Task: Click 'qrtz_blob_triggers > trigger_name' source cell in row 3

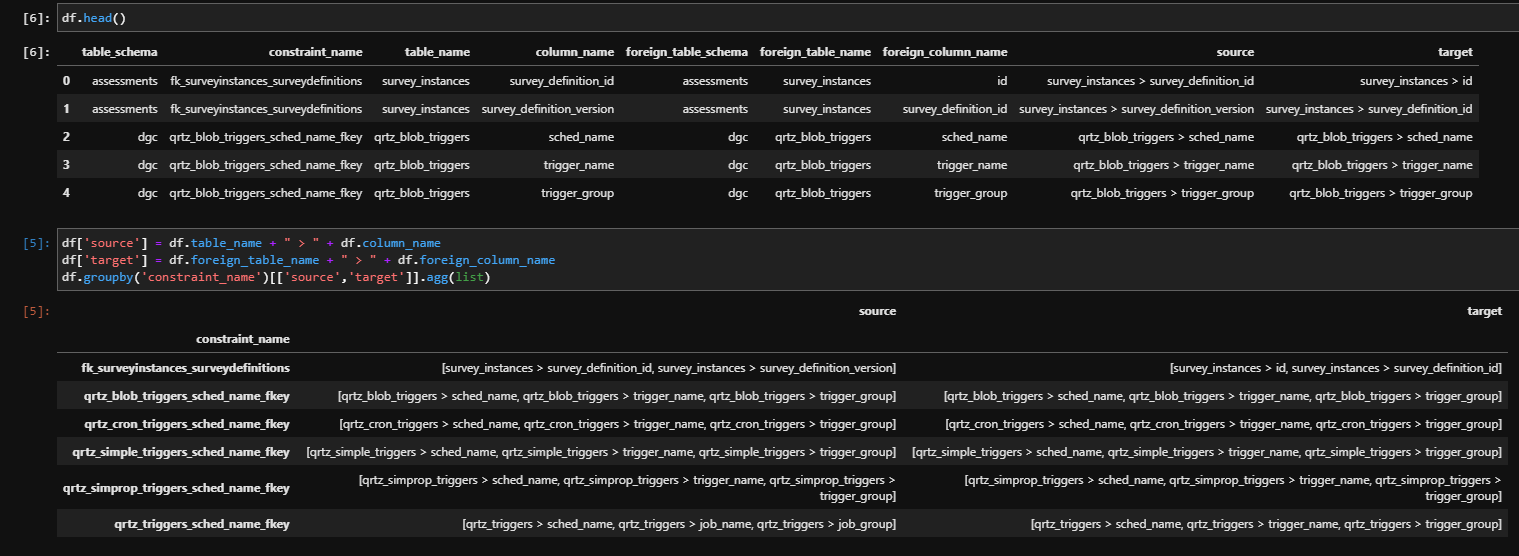Action: [1163, 165]
